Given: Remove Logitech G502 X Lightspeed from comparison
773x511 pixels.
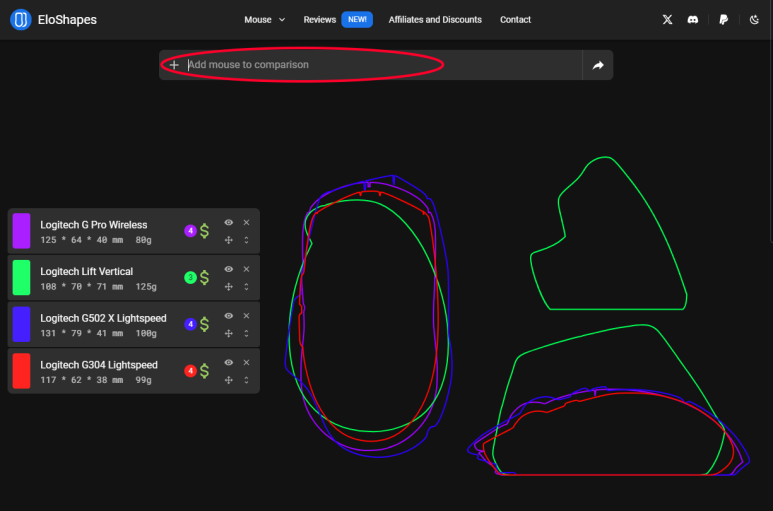Looking at the screenshot, I should click(x=246, y=316).
